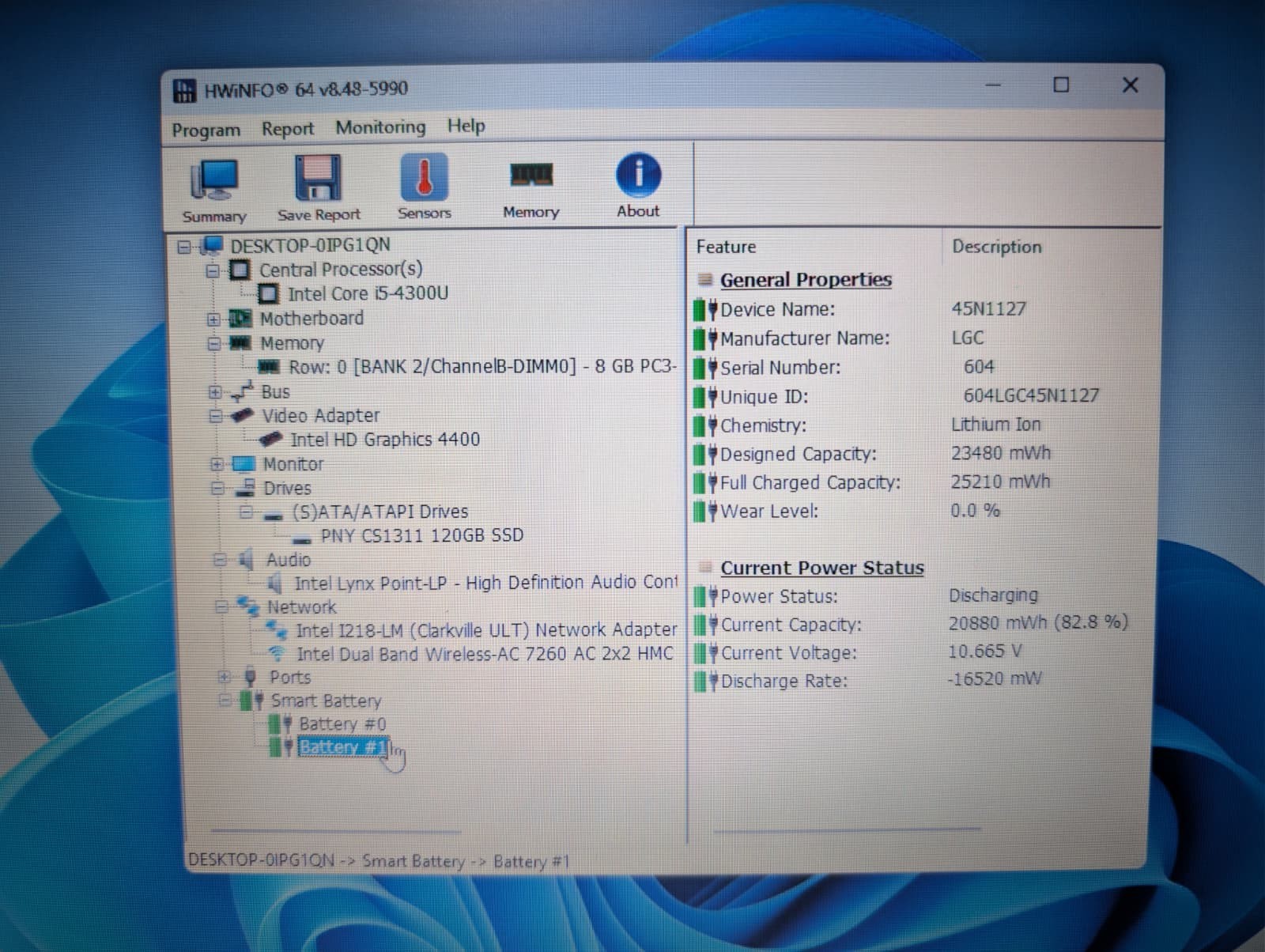The image size is (1265, 952).
Task: Click the Smart Battery node icon
Action: (x=252, y=701)
